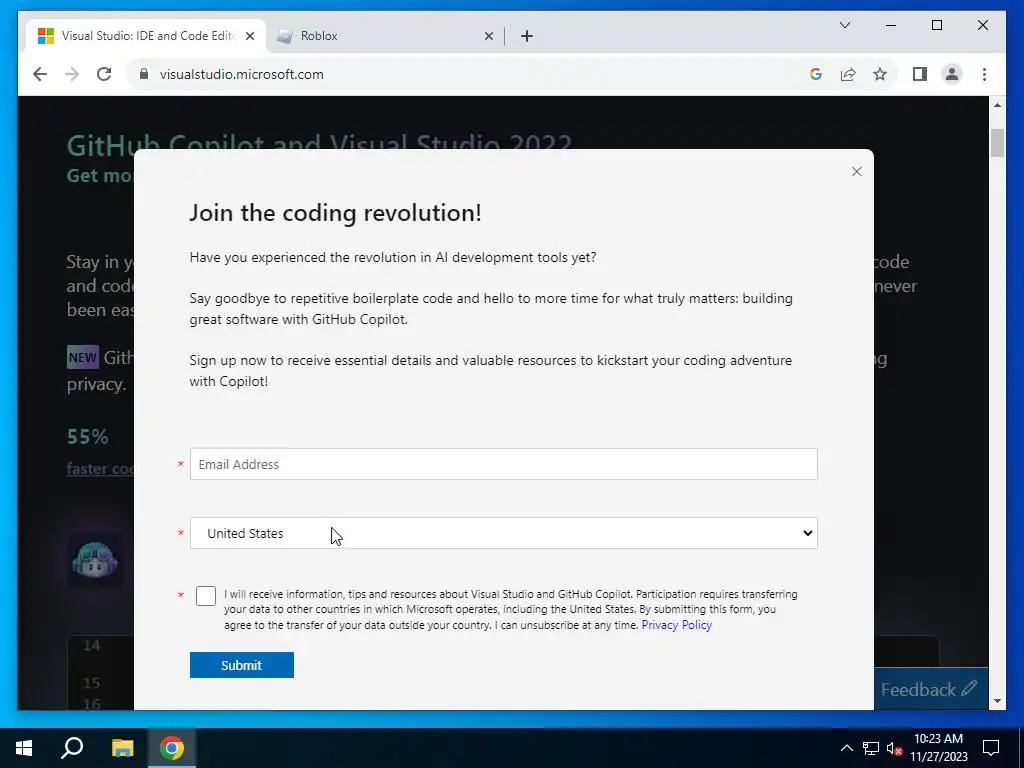1024x768 pixels.
Task: Open the muted volume tray icon
Action: point(895,748)
